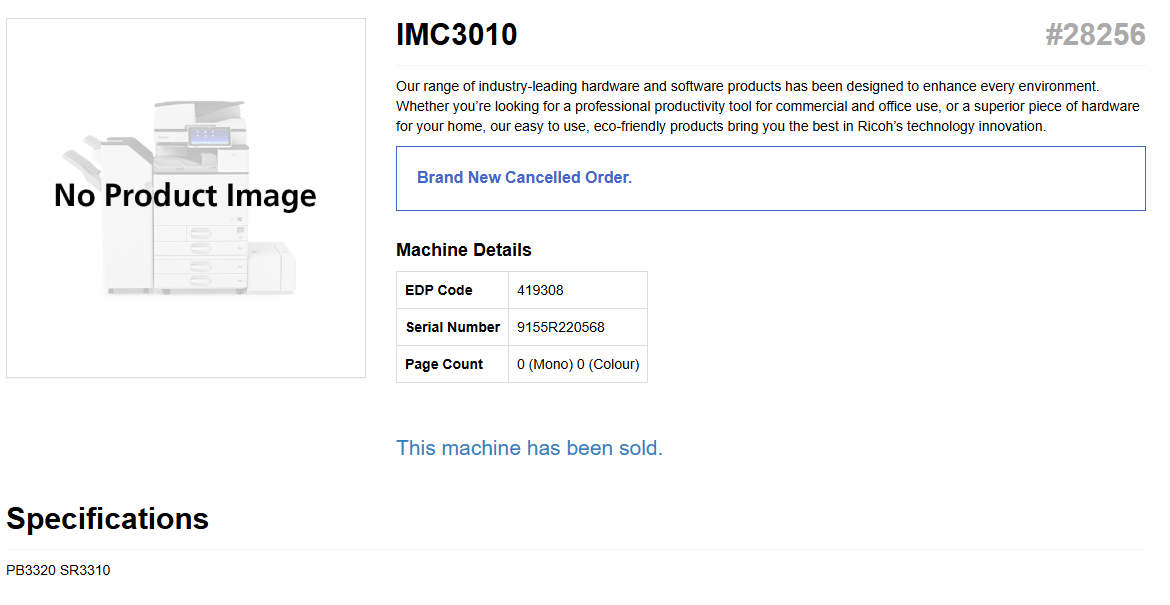
Task: Click the 'Brand New Cancelled Order.' notice
Action: click(x=524, y=178)
